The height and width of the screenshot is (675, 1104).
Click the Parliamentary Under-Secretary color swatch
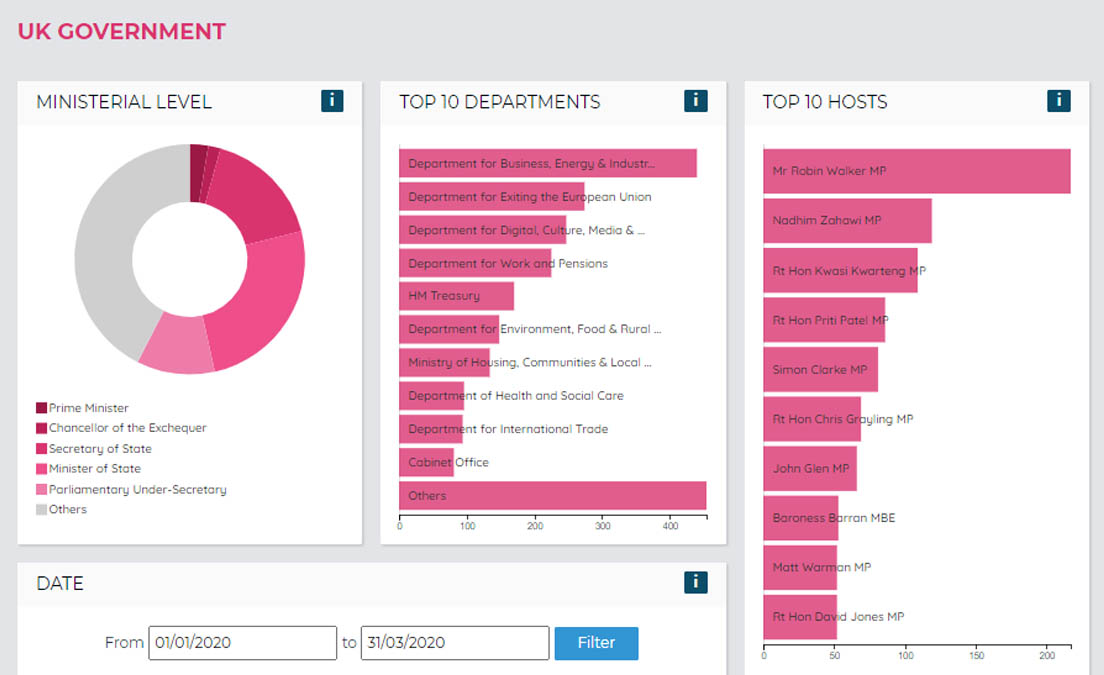click(x=40, y=489)
